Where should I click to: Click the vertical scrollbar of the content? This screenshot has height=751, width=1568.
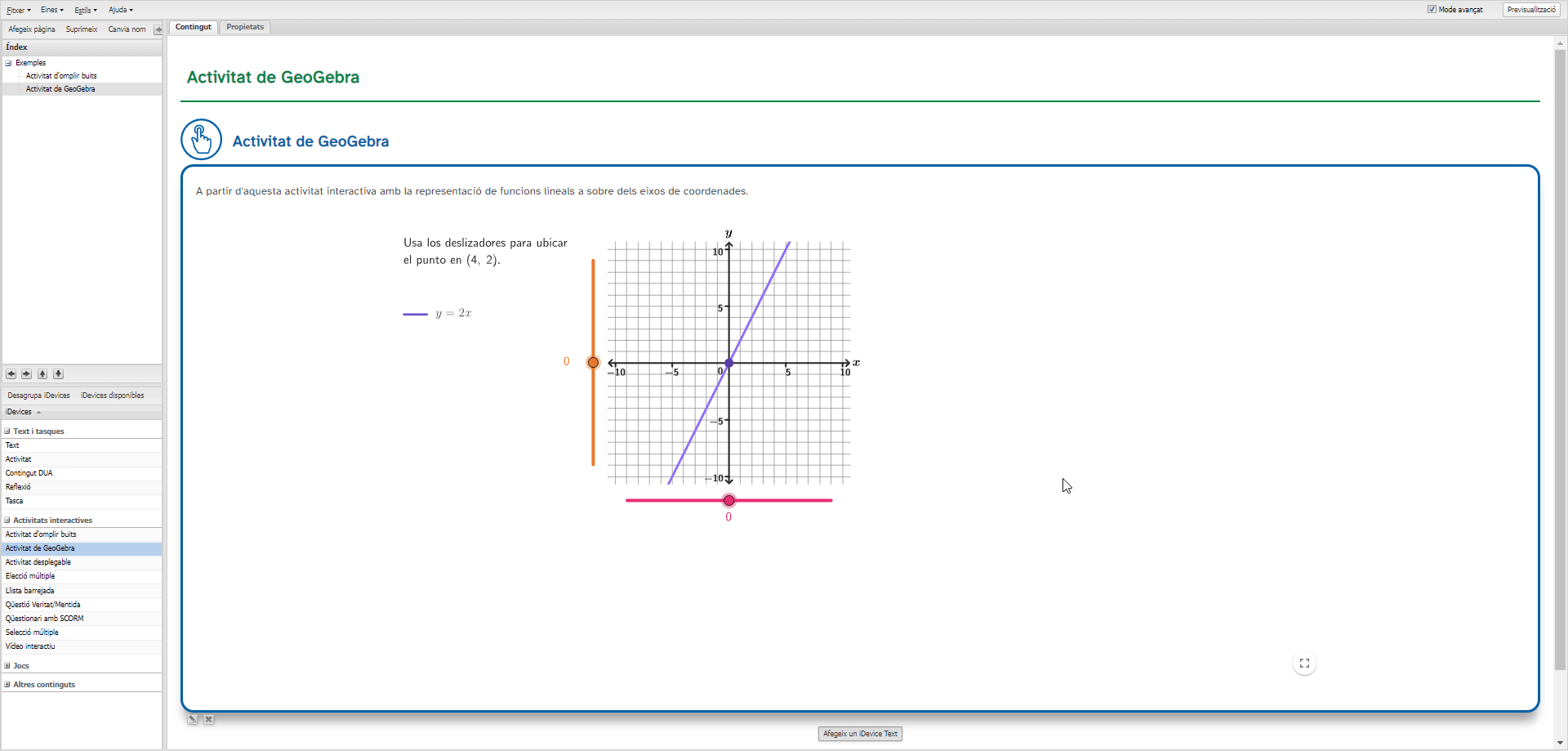pos(1560,360)
